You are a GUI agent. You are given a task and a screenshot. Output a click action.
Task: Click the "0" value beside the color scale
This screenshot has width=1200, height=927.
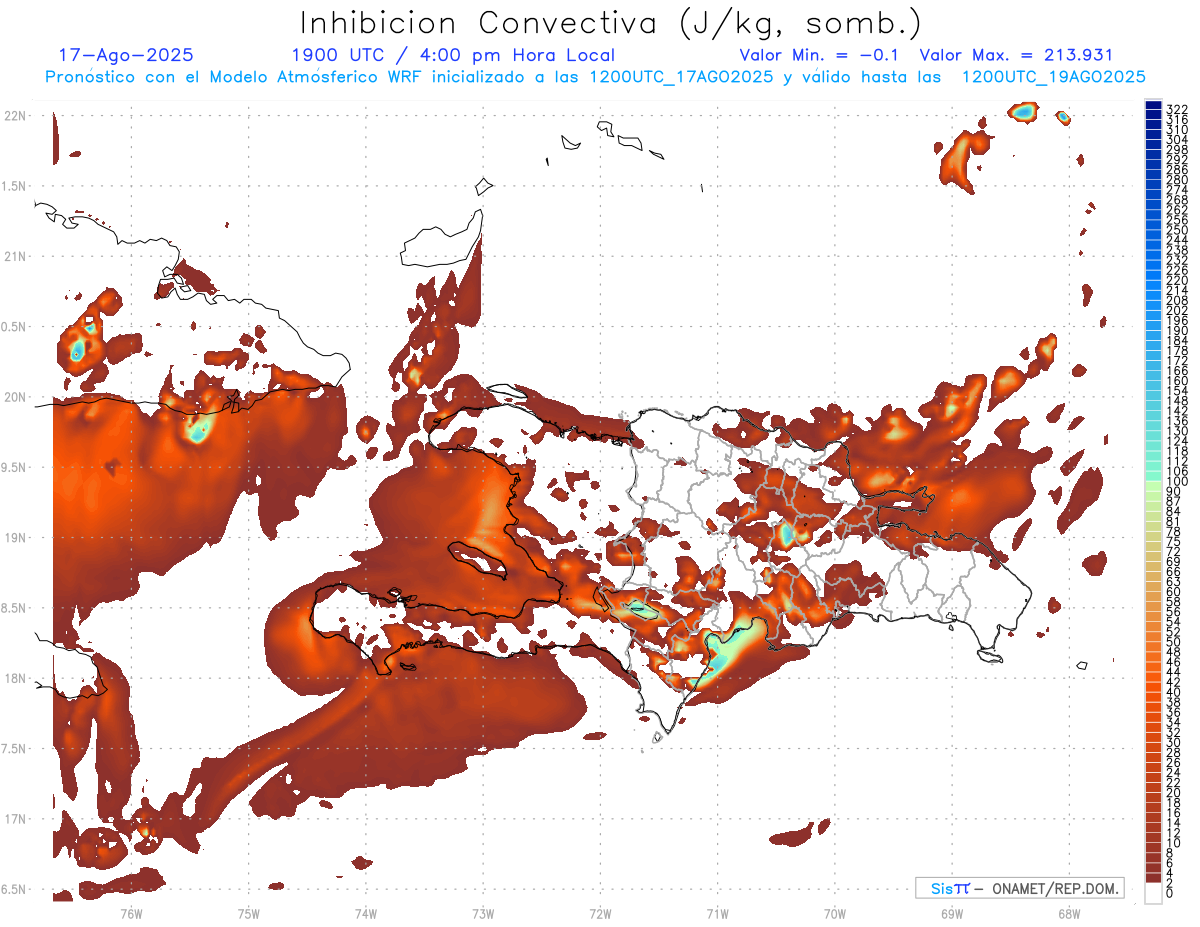pyautogui.click(x=1169, y=893)
